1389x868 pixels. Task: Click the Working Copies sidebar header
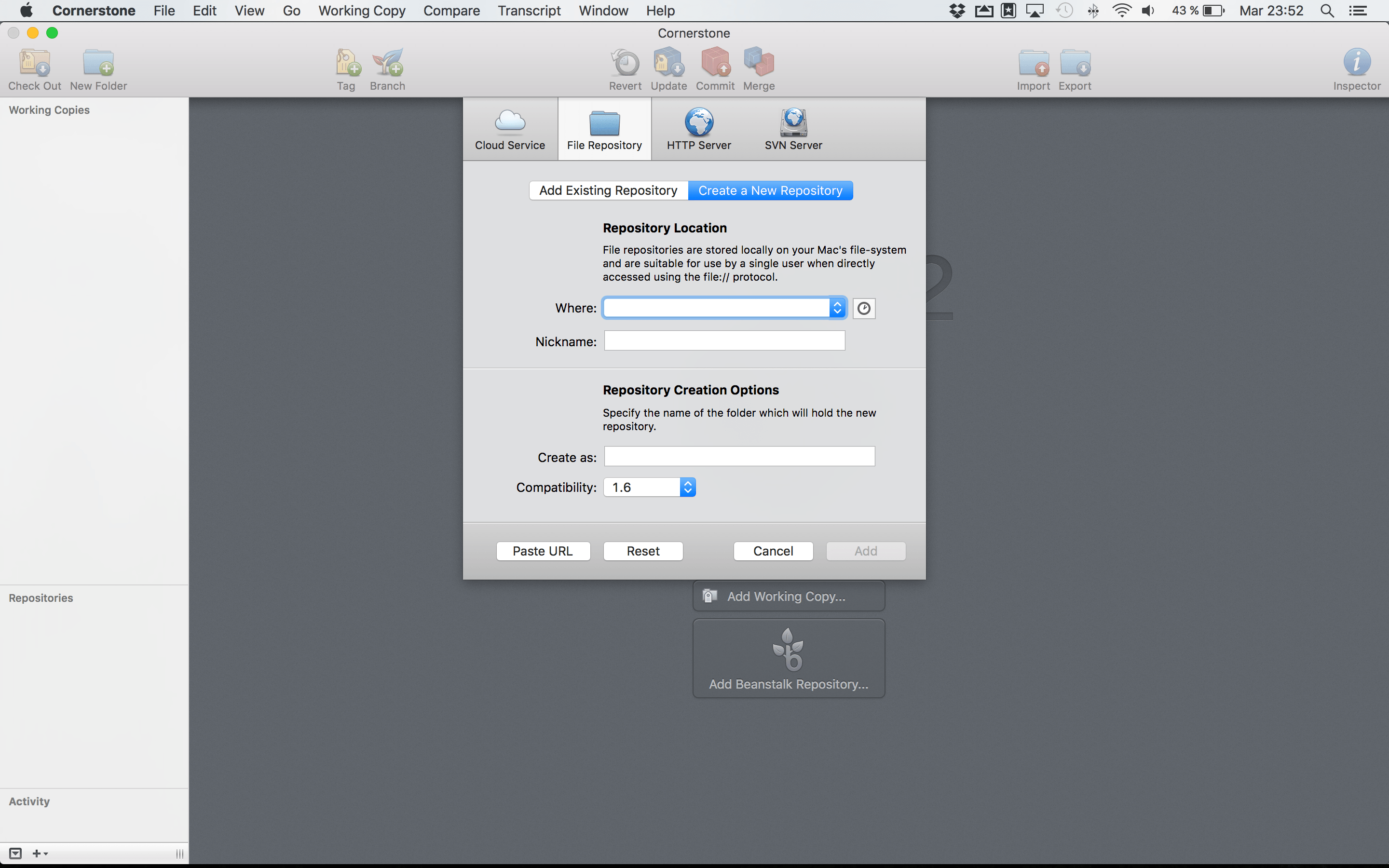pos(49,109)
